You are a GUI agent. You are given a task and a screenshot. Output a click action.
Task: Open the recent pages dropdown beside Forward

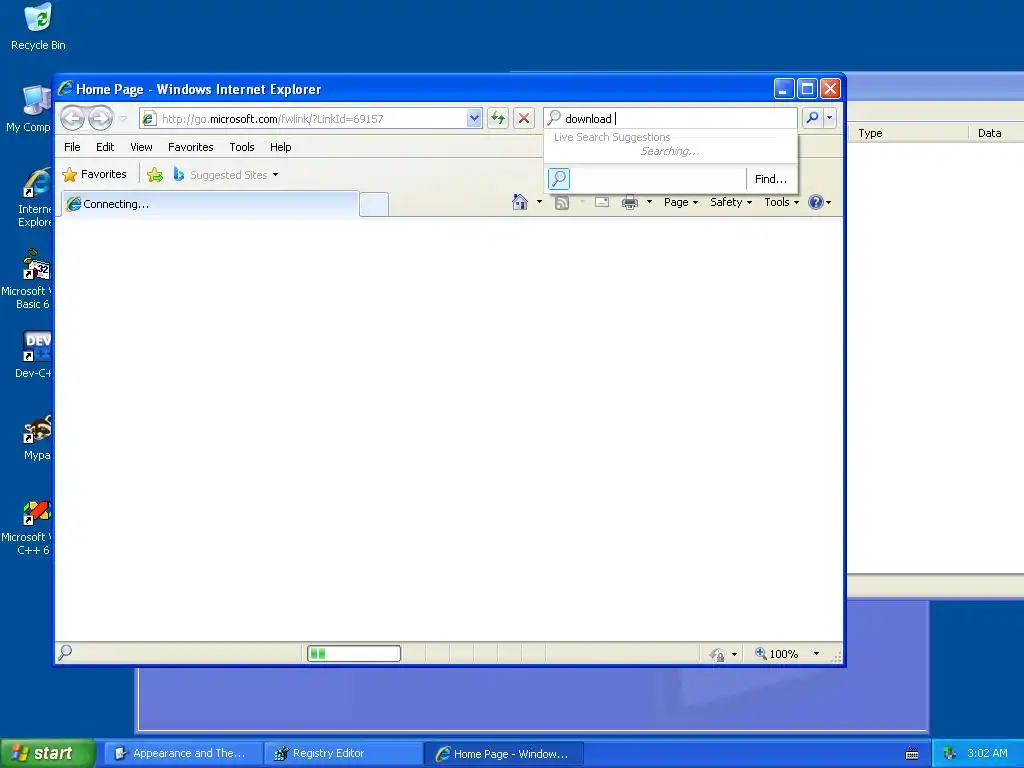pos(123,119)
